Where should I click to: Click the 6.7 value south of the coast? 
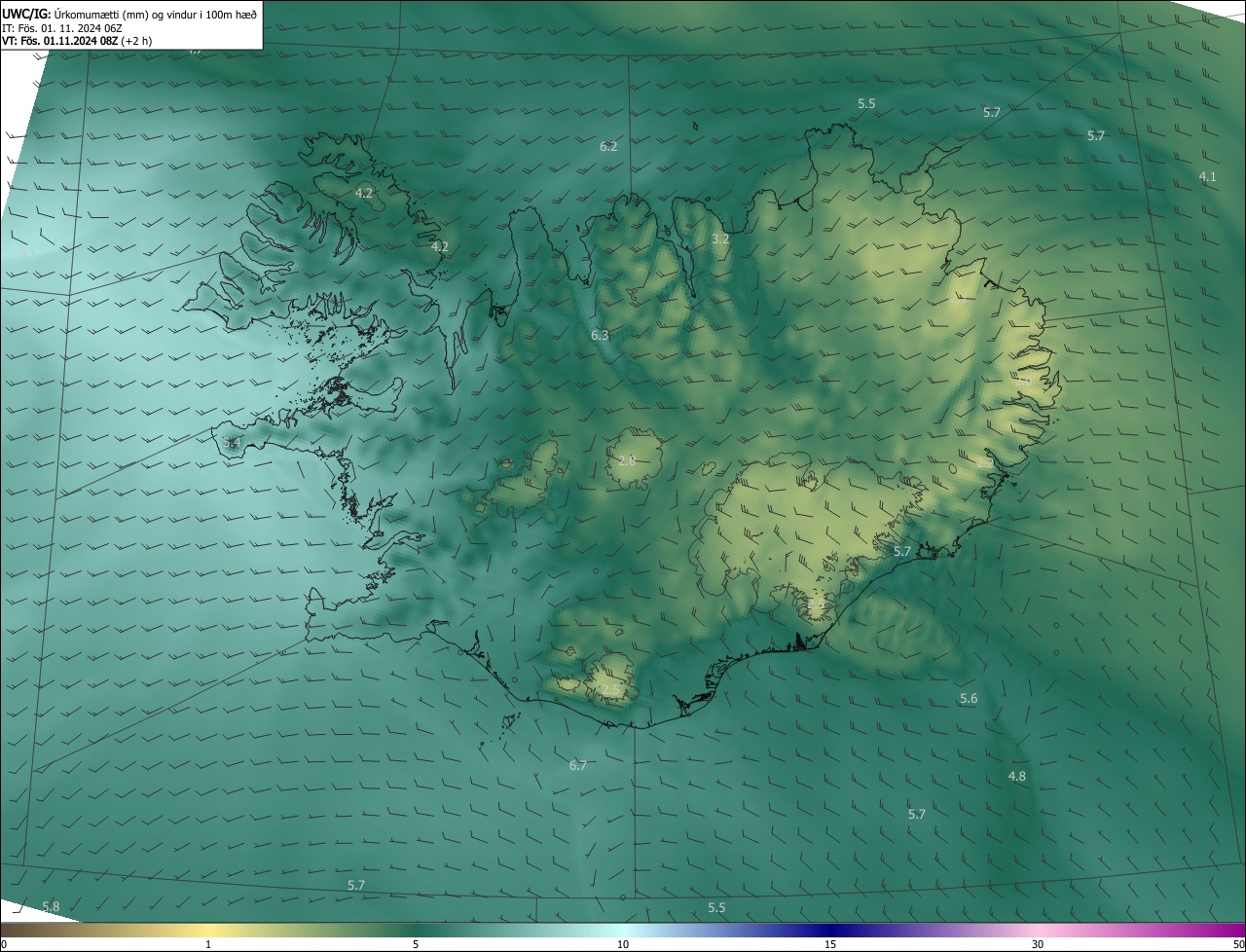(x=578, y=765)
